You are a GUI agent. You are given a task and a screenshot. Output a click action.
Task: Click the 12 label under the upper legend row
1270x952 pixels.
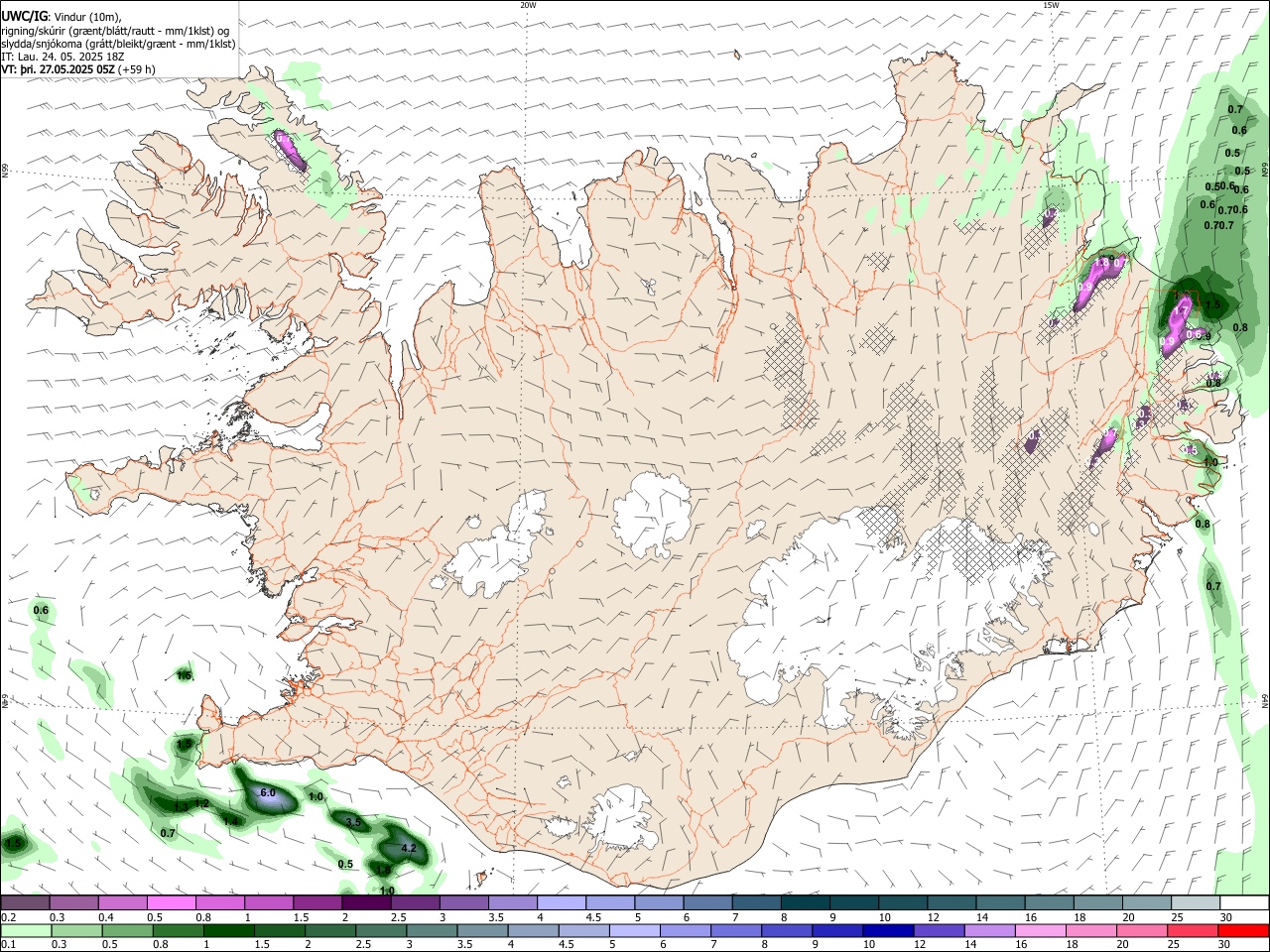click(933, 917)
